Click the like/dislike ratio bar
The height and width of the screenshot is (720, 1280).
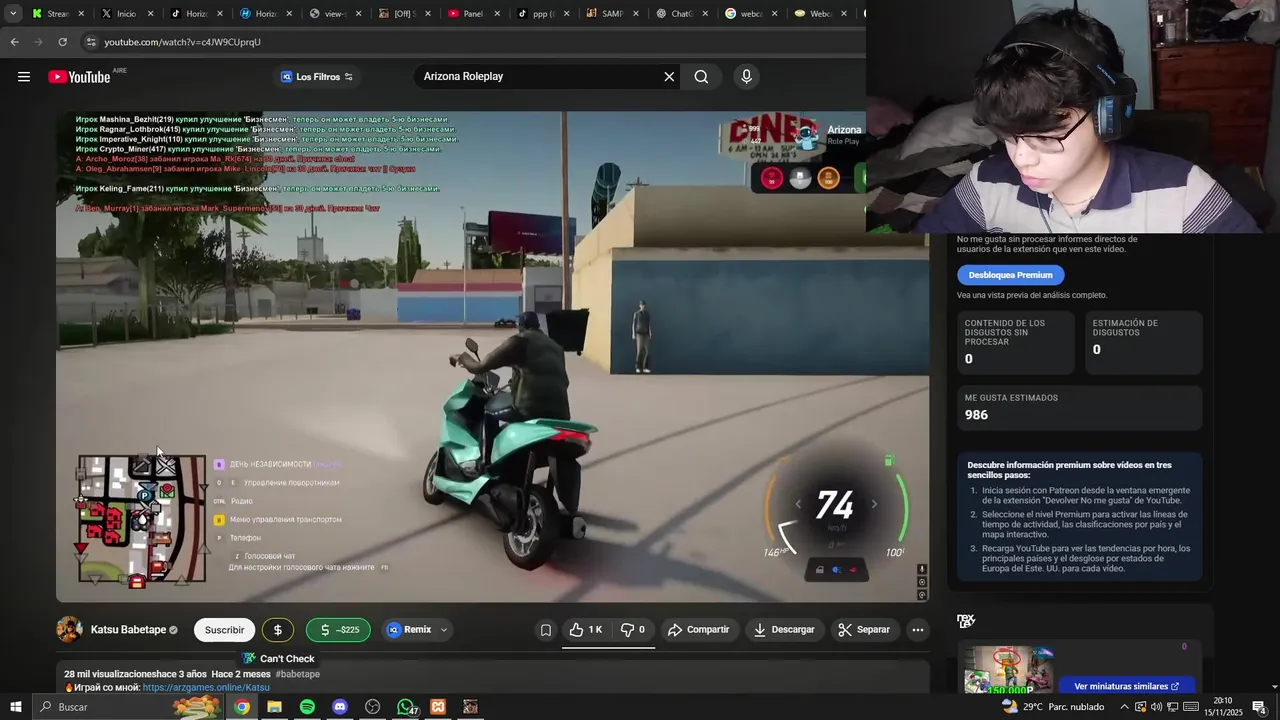608,647
